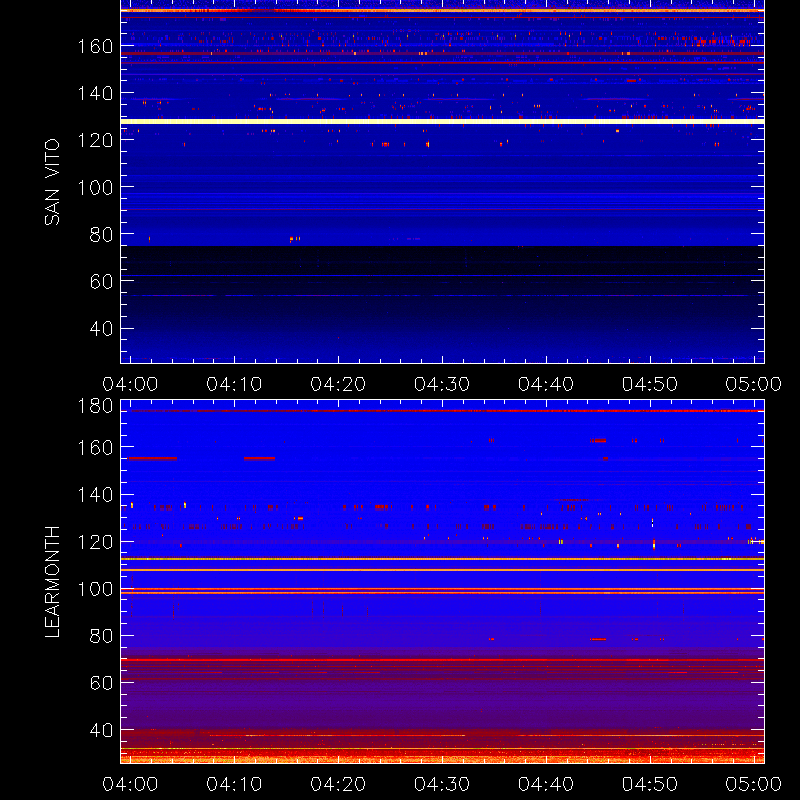Click 04:10 time label under San Vito plot

coord(234,384)
